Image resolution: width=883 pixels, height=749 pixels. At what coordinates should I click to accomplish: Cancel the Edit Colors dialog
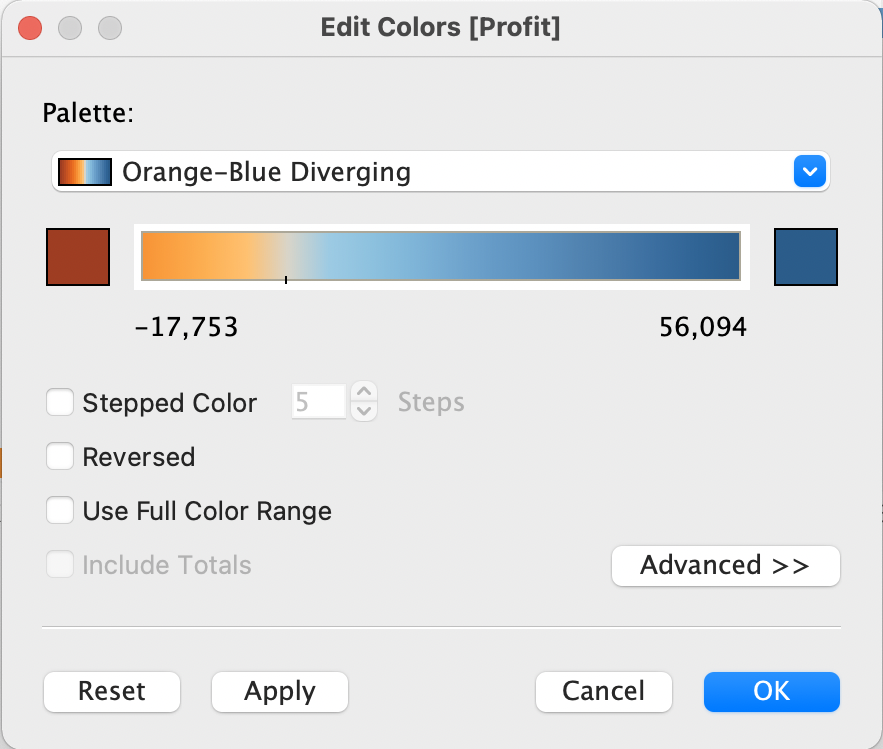603,691
